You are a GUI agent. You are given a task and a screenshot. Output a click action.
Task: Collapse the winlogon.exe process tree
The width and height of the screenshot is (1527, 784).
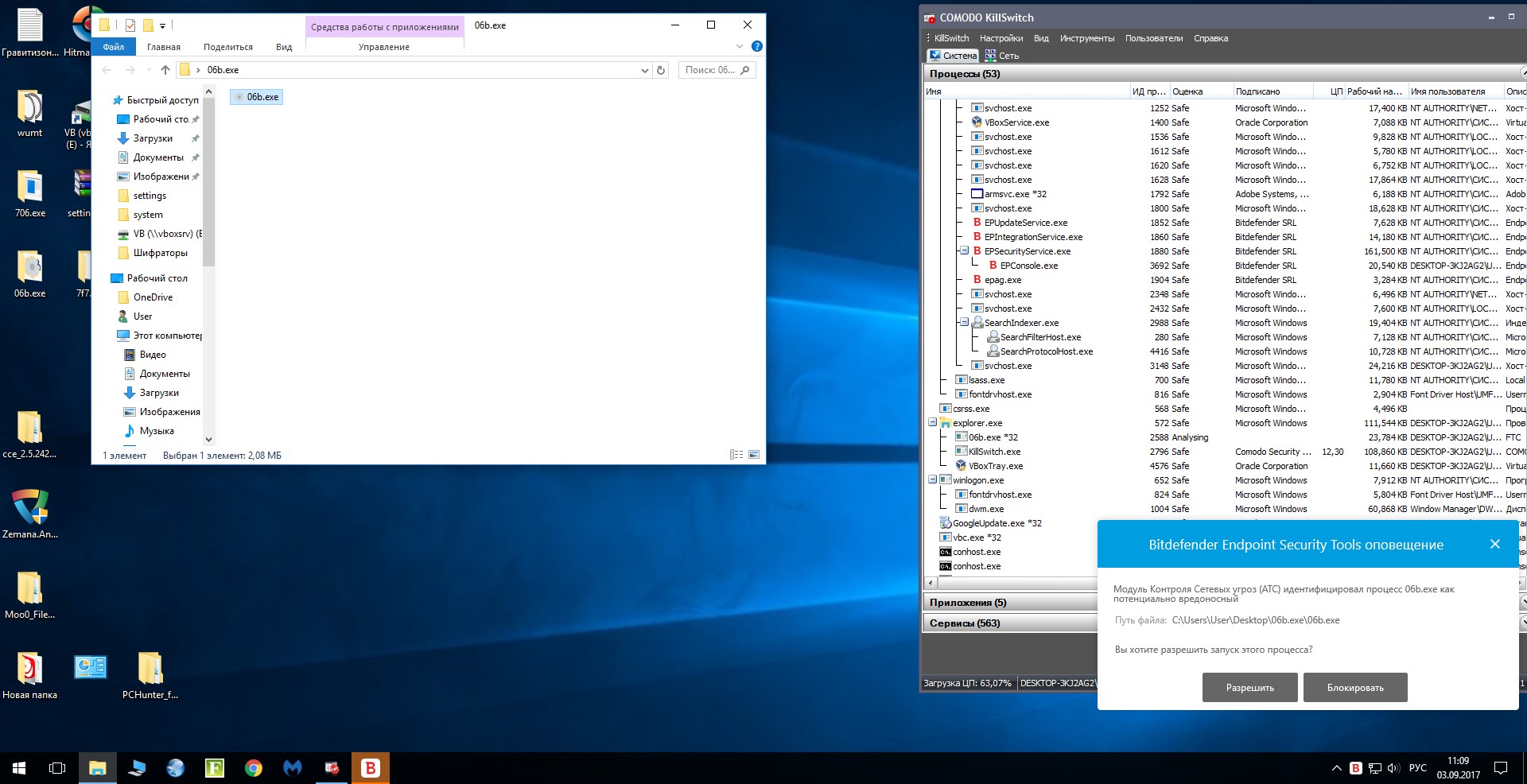[x=932, y=480]
